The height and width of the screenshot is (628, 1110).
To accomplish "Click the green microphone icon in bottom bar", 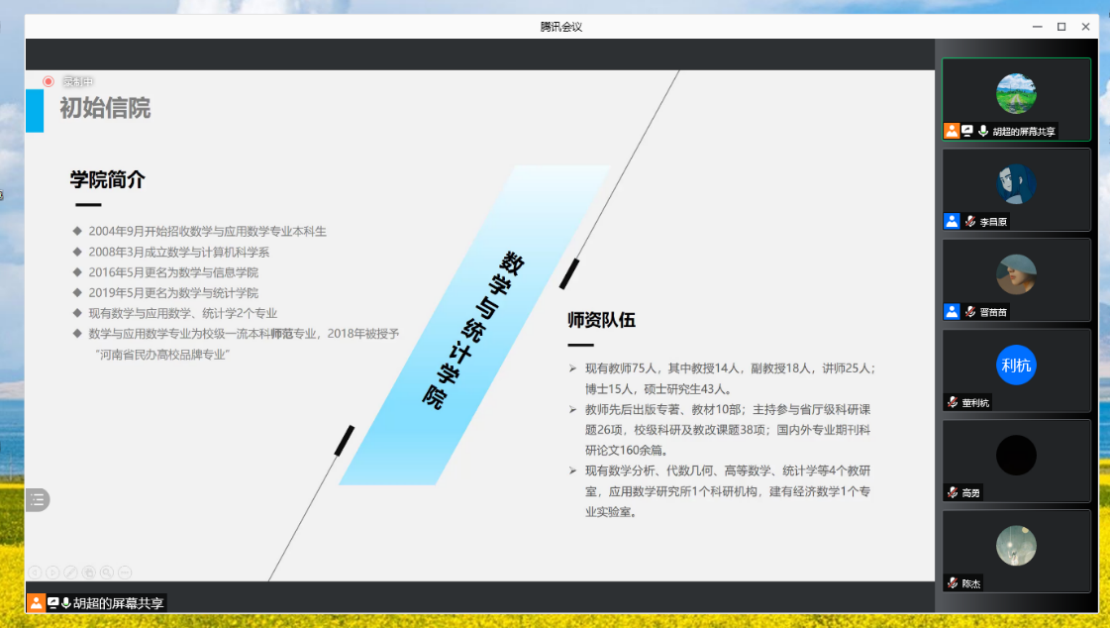I will click(x=66, y=603).
